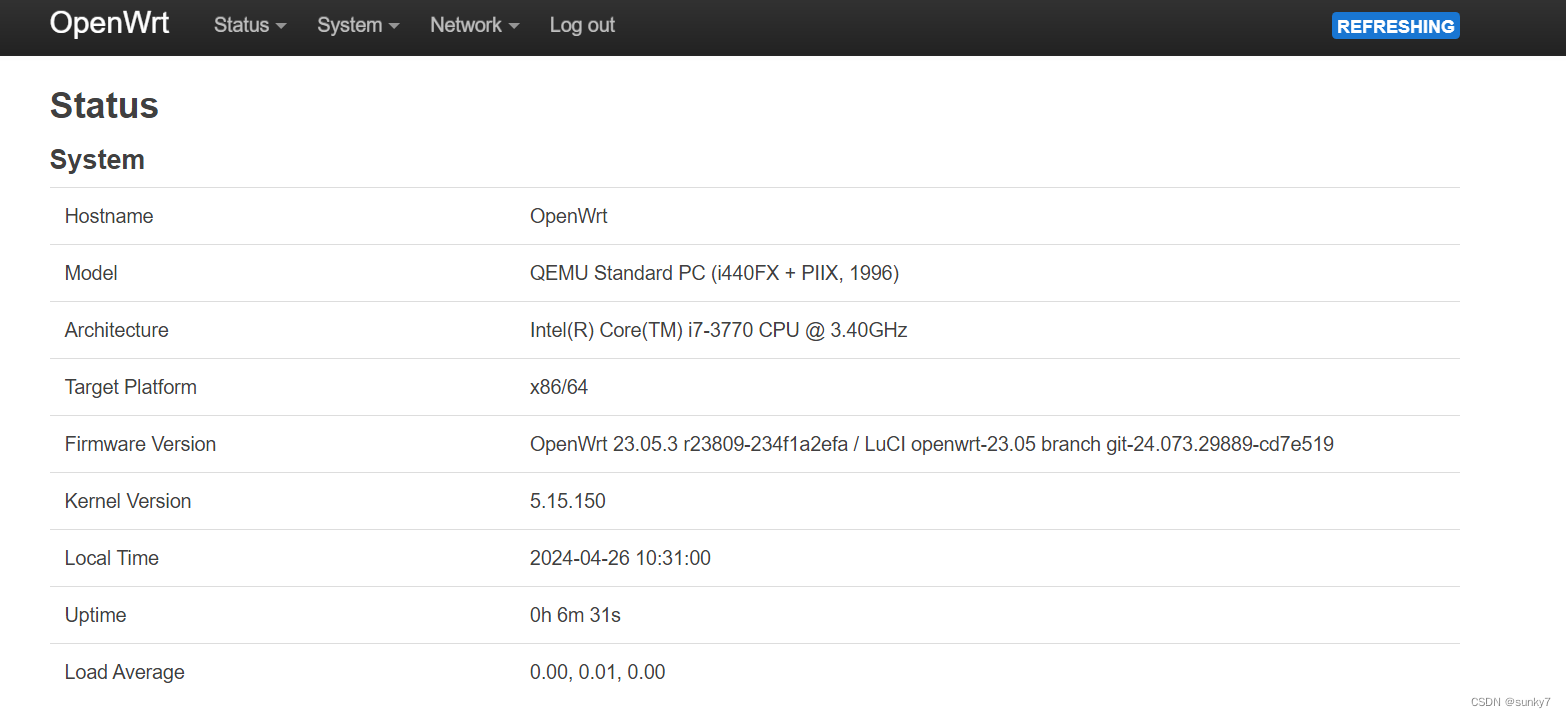Viewport: 1566px width, 718px height.
Task: Select the Hostname row value OpenWrt
Action: (568, 216)
